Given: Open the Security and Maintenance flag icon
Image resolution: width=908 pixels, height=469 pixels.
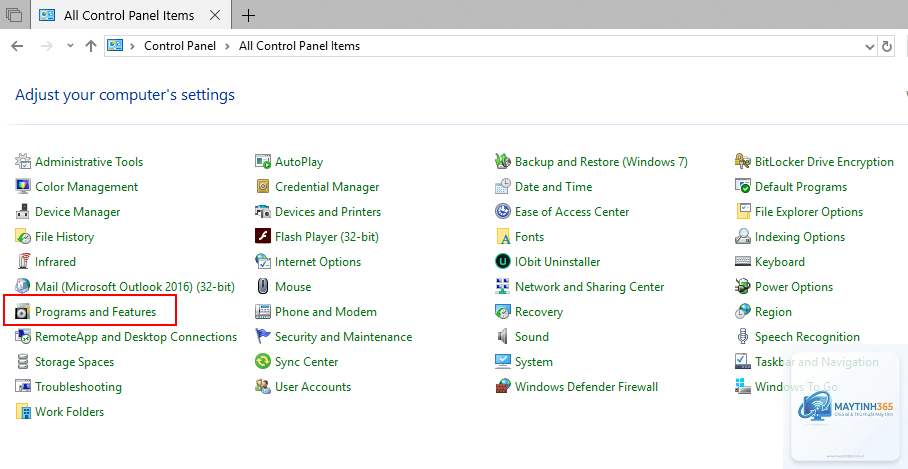Looking at the screenshot, I should [263, 336].
